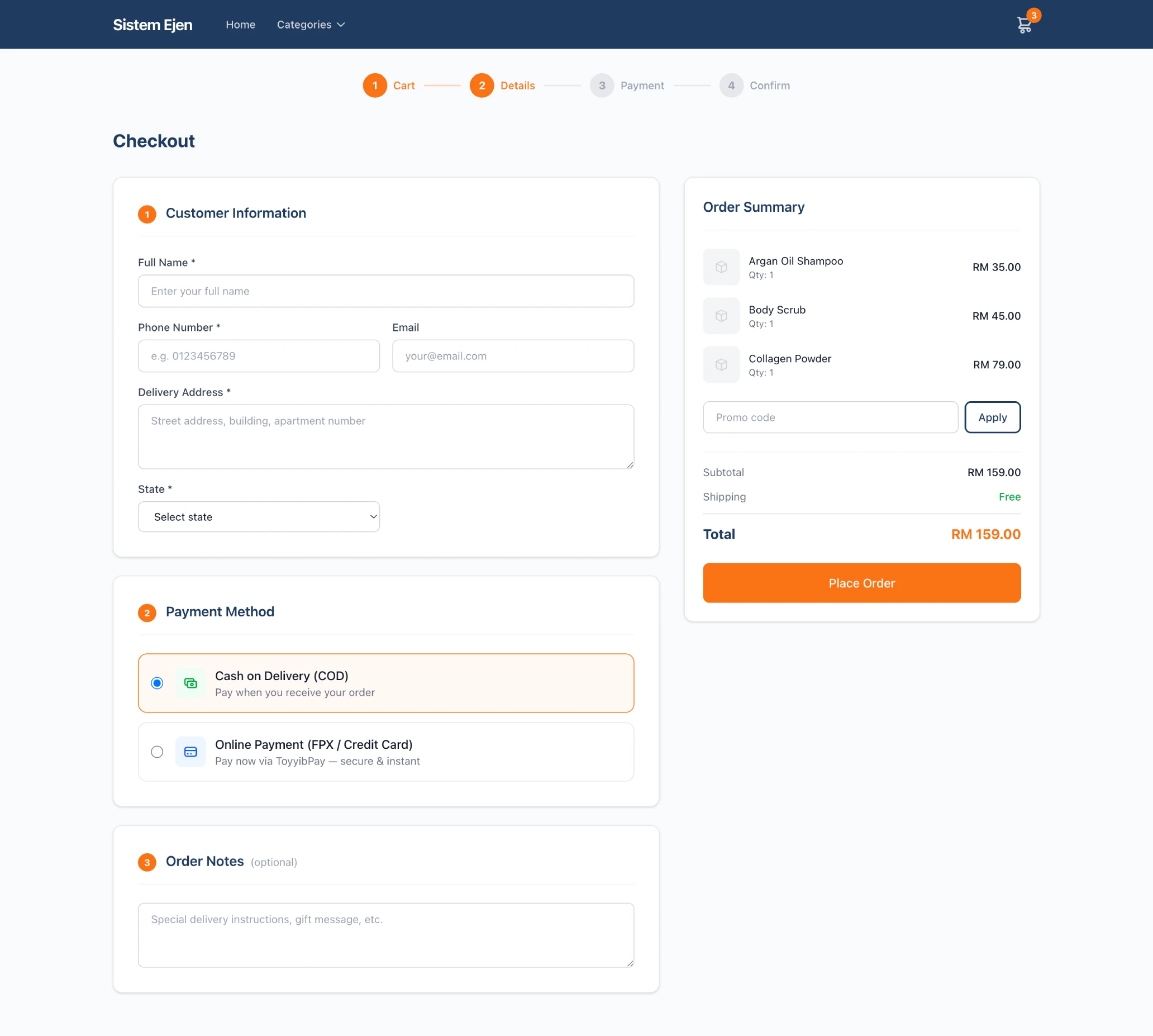Focus the Phone Number input field

(259, 356)
